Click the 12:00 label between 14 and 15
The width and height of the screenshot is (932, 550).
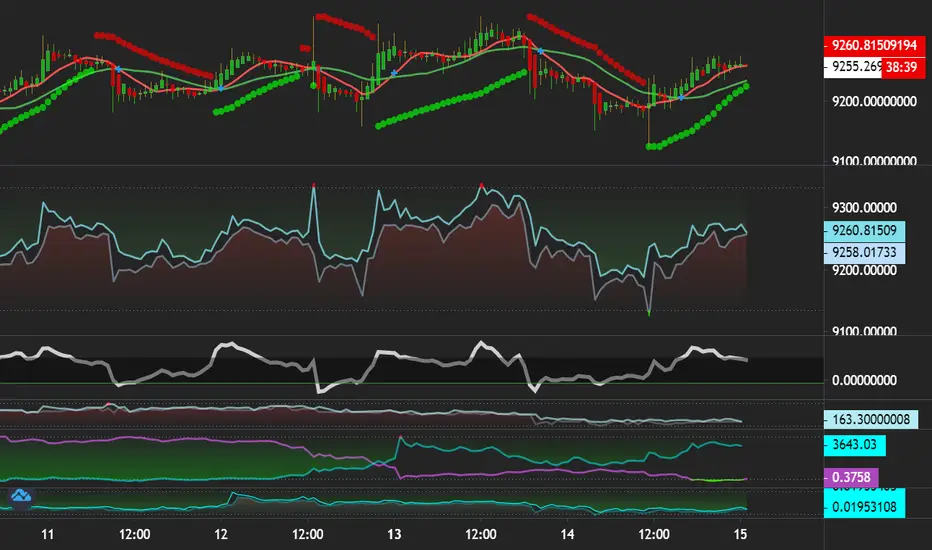coord(654,535)
